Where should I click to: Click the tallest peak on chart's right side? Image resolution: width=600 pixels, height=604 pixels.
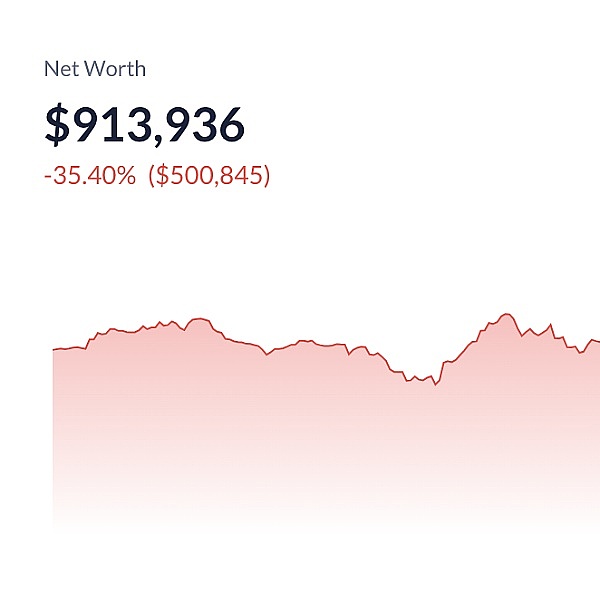click(x=507, y=314)
